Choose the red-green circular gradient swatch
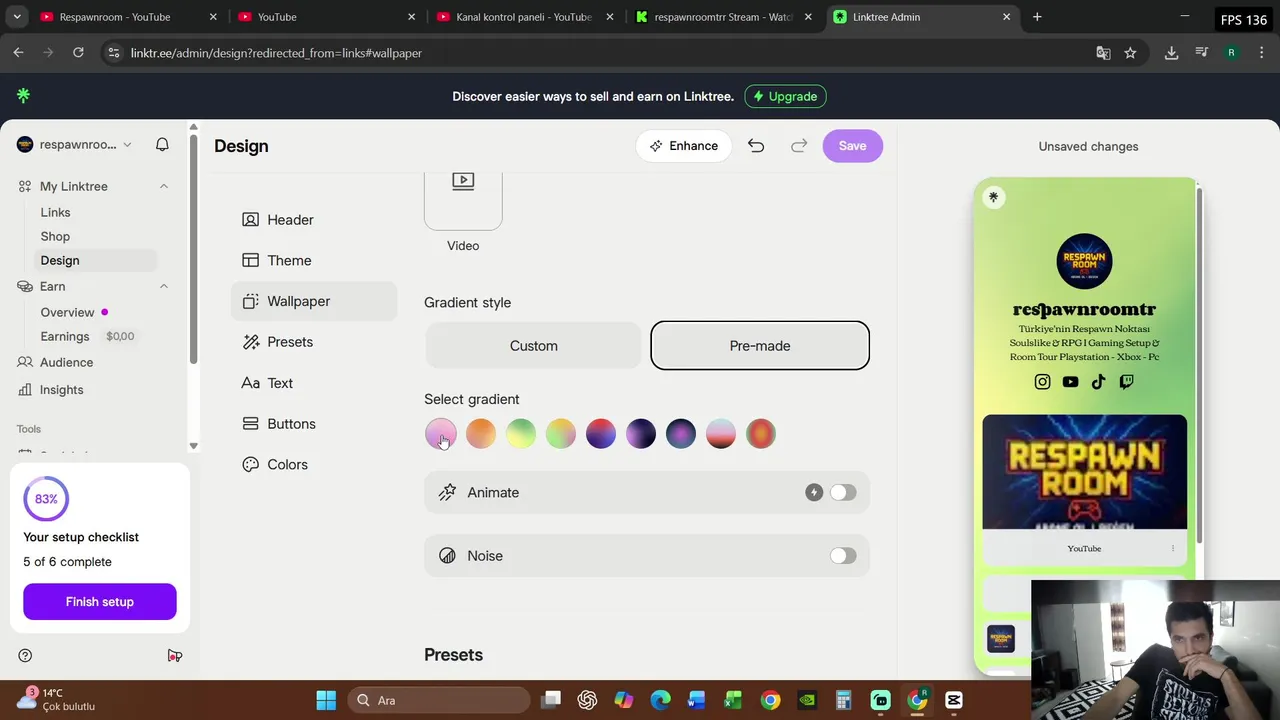Screen dimensions: 1280x720 pos(761,434)
